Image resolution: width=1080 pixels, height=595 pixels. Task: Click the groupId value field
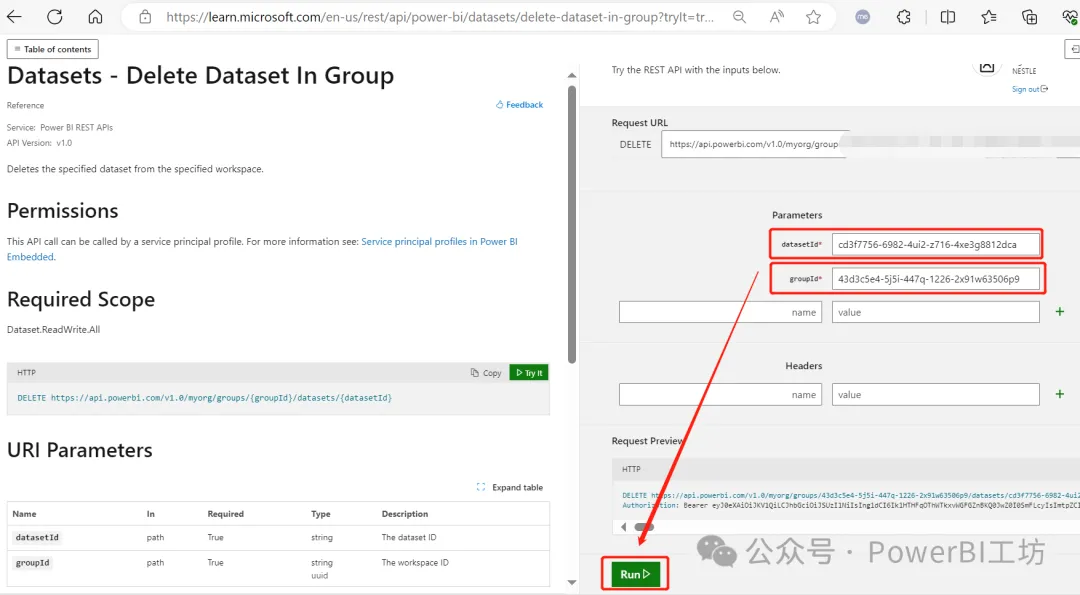point(935,279)
